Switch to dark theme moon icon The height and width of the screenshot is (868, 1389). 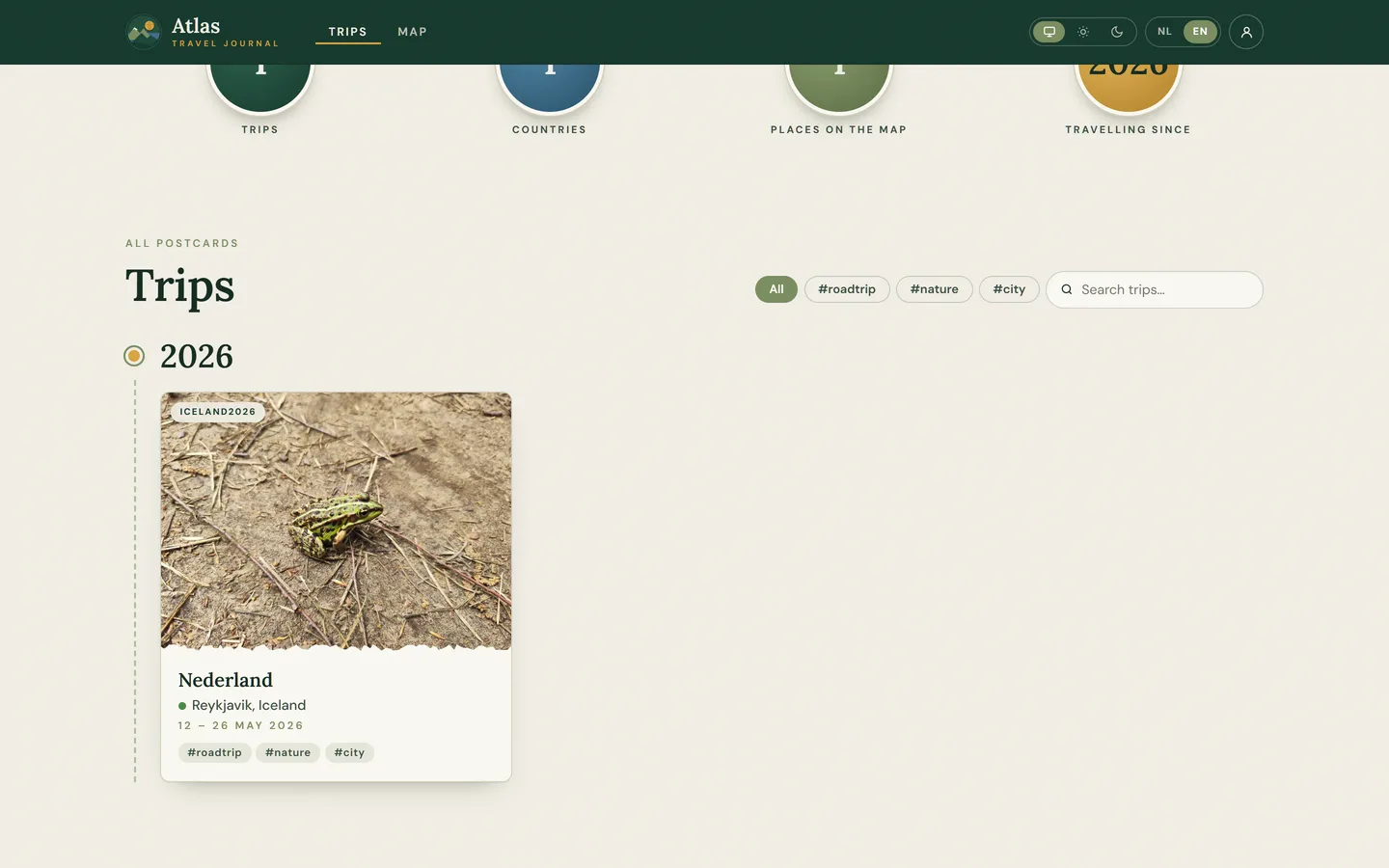(1117, 32)
